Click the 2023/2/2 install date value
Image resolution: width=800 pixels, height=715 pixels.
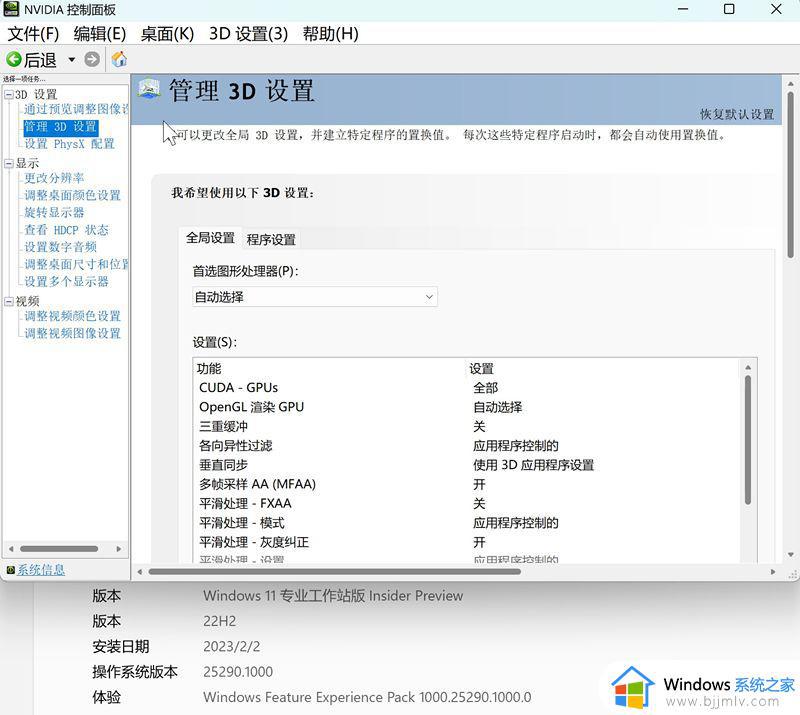pyautogui.click(x=232, y=647)
